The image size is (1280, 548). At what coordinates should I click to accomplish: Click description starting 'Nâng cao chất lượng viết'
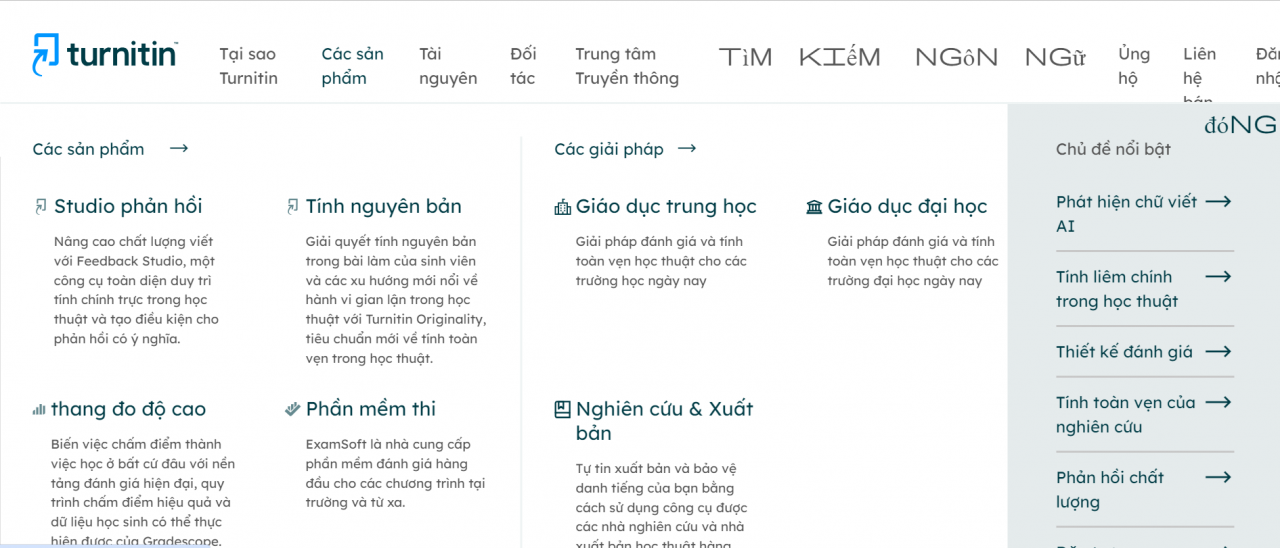tap(136, 290)
